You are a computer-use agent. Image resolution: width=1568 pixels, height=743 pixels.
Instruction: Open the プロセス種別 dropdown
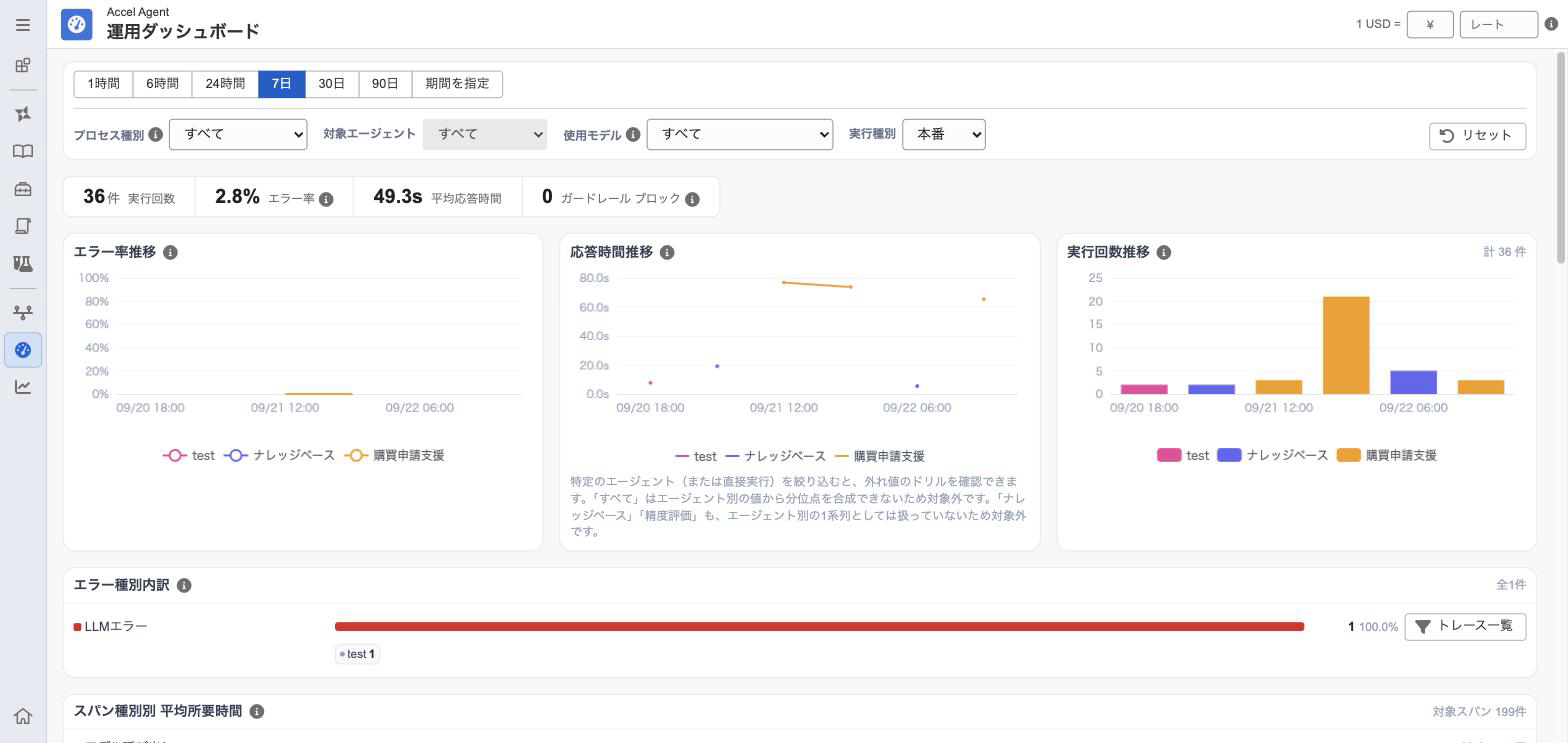click(238, 134)
